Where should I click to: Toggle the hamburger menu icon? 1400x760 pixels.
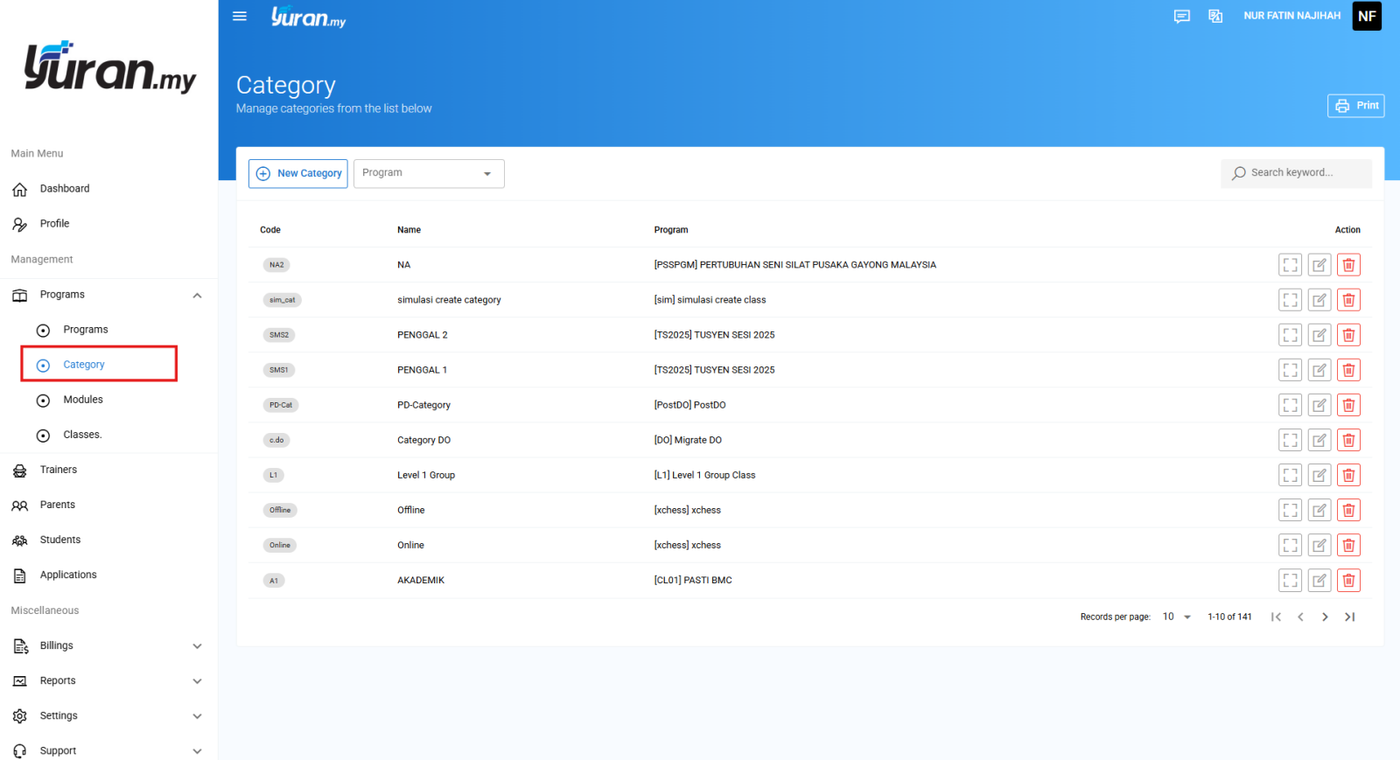[x=240, y=16]
